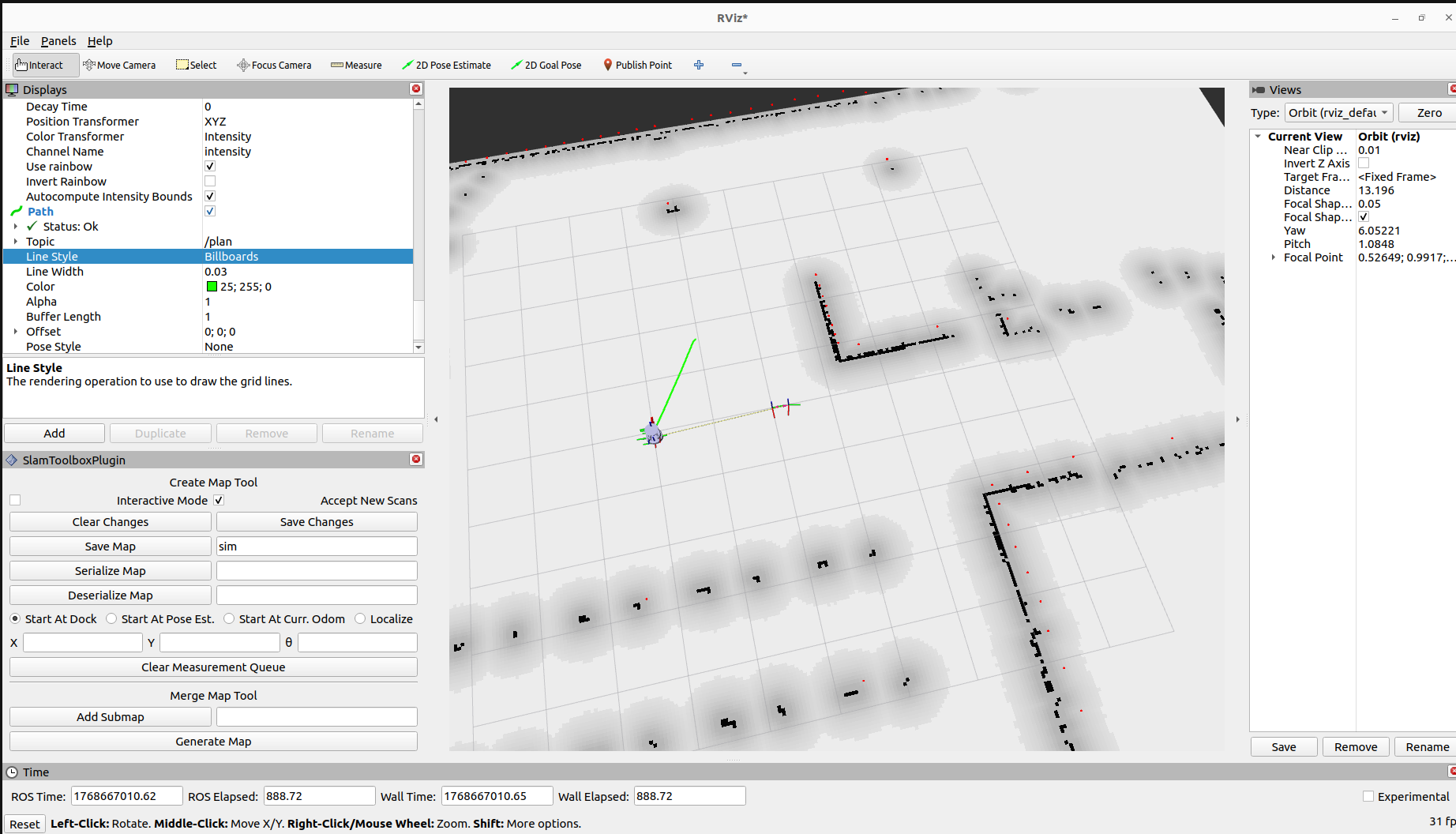Screen dimensions: 1456x834
Task: Activate the Focus Camera tool
Action: click(274, 65)
